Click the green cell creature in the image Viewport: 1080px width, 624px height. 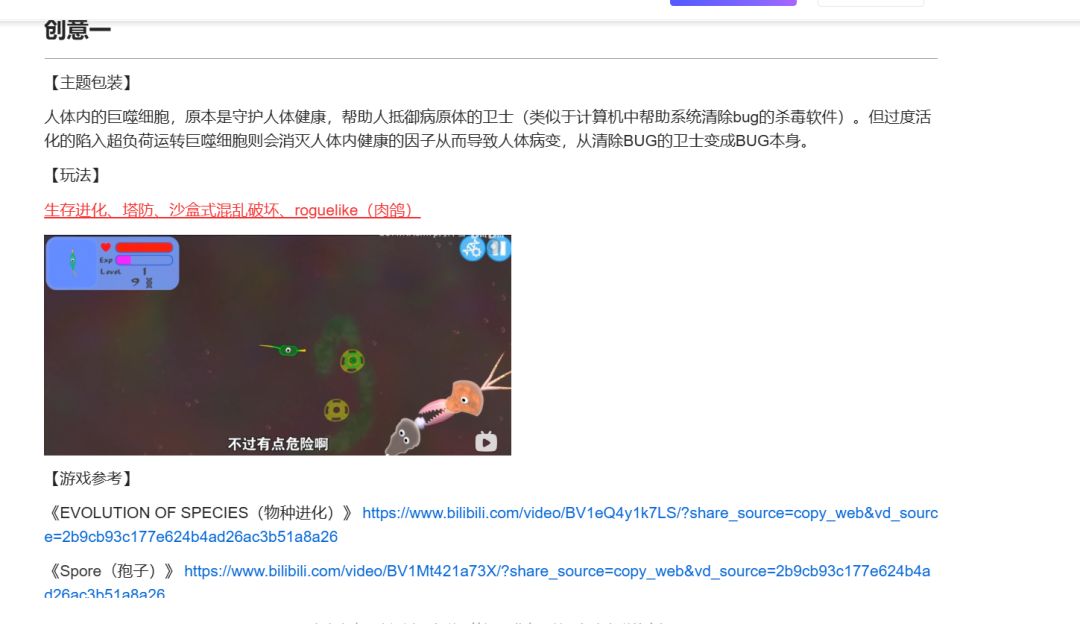coord(284,350)
